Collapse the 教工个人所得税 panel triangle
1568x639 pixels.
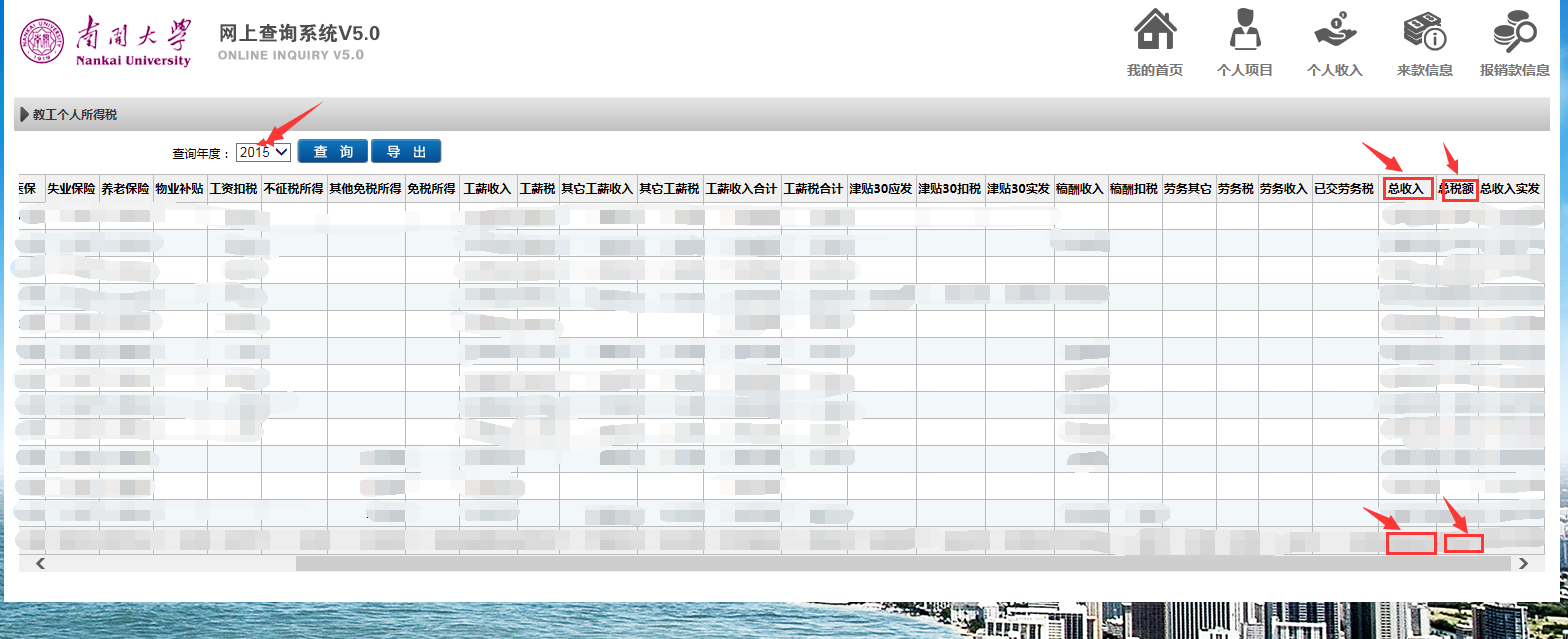coord(24,115)
